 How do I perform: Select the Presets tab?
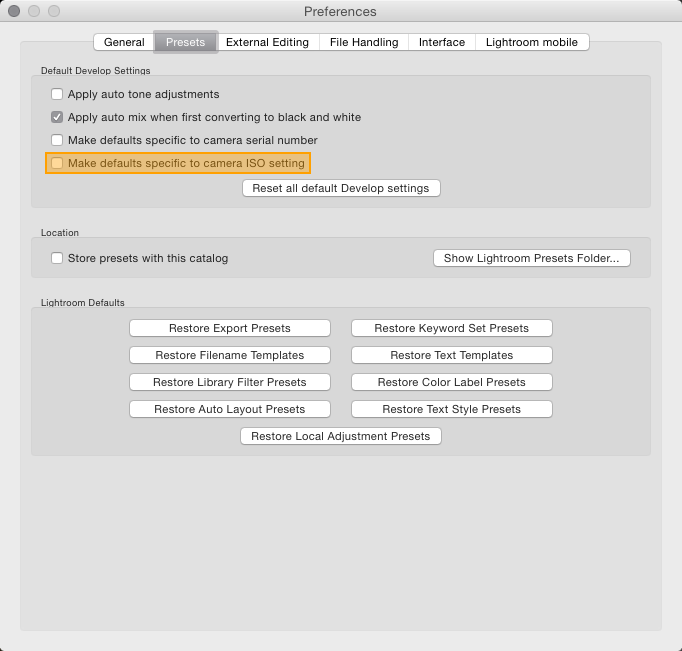tap(185, 42)
